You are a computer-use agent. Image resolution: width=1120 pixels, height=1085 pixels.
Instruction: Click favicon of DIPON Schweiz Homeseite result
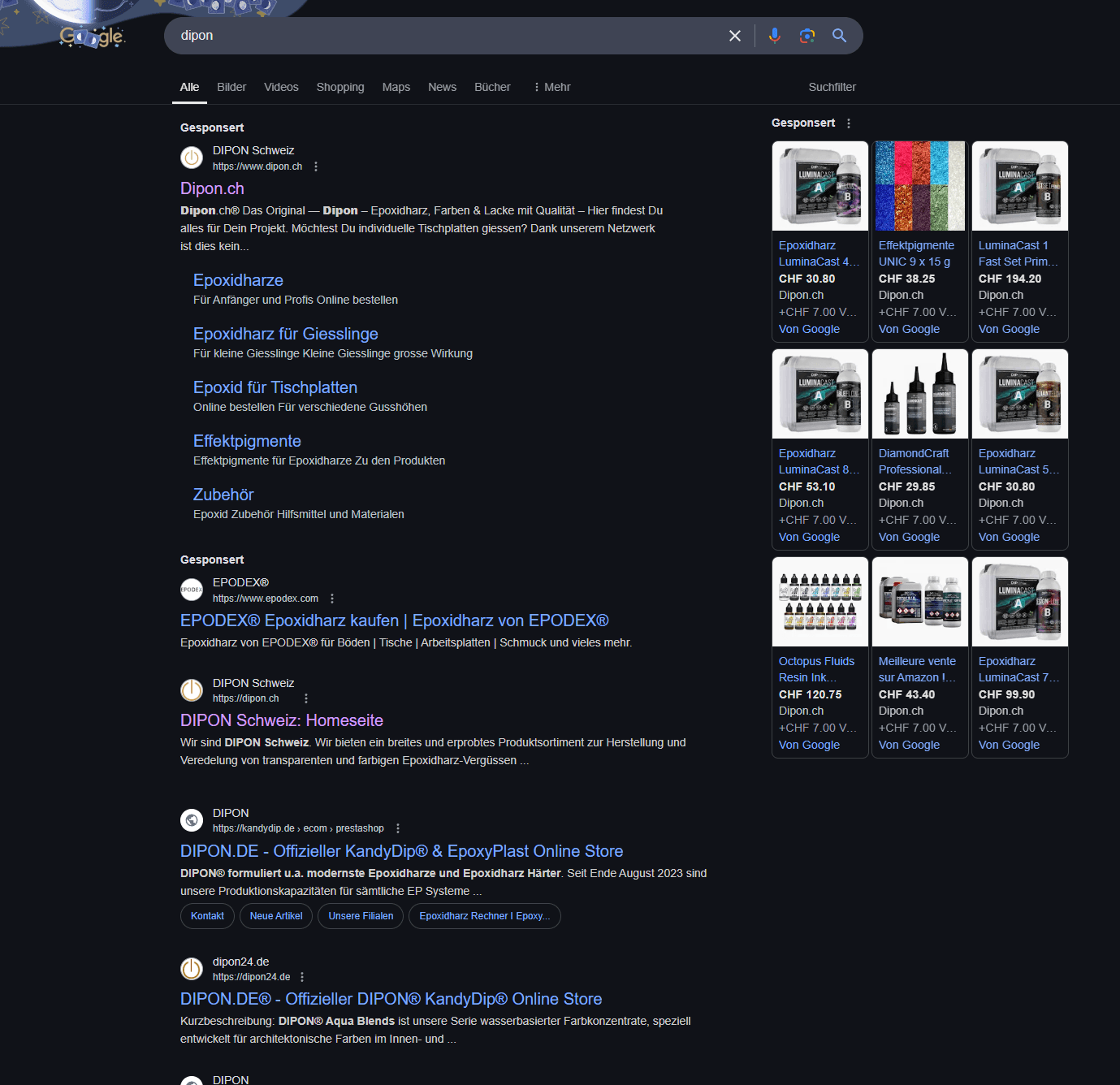[192, 690]
